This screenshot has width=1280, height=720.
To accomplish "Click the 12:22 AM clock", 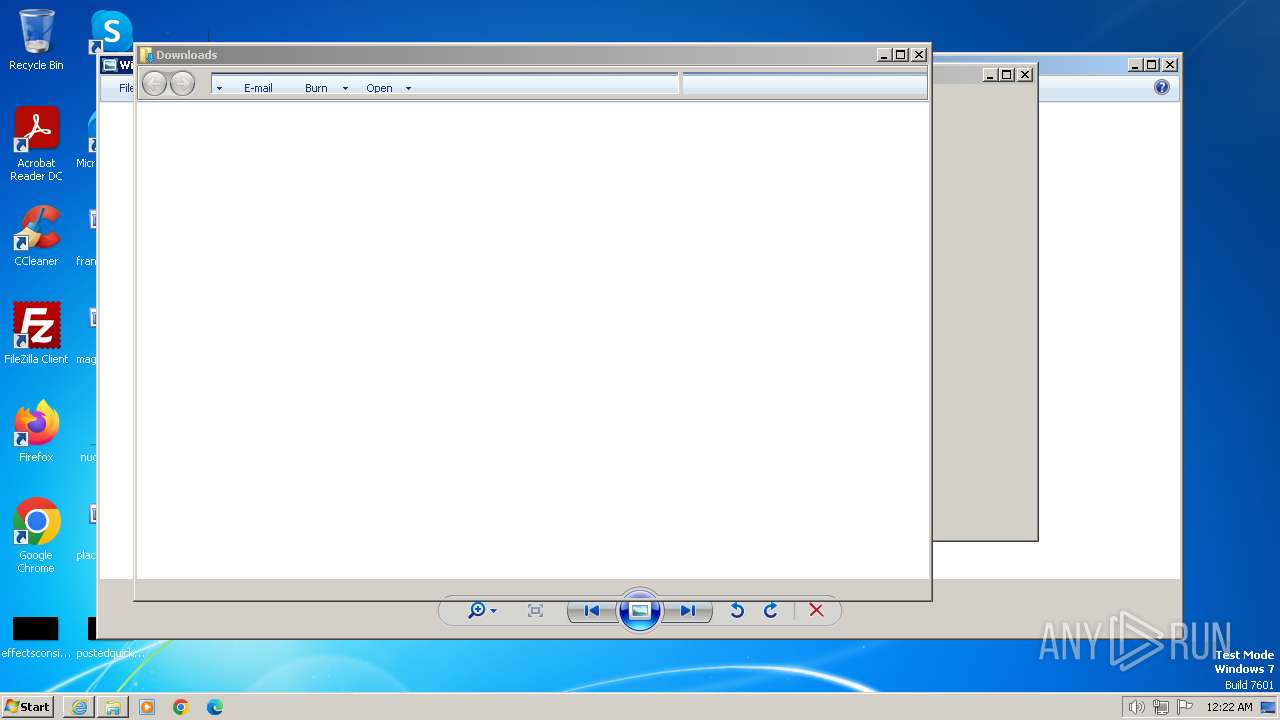I will click(x=1229, y=707).
